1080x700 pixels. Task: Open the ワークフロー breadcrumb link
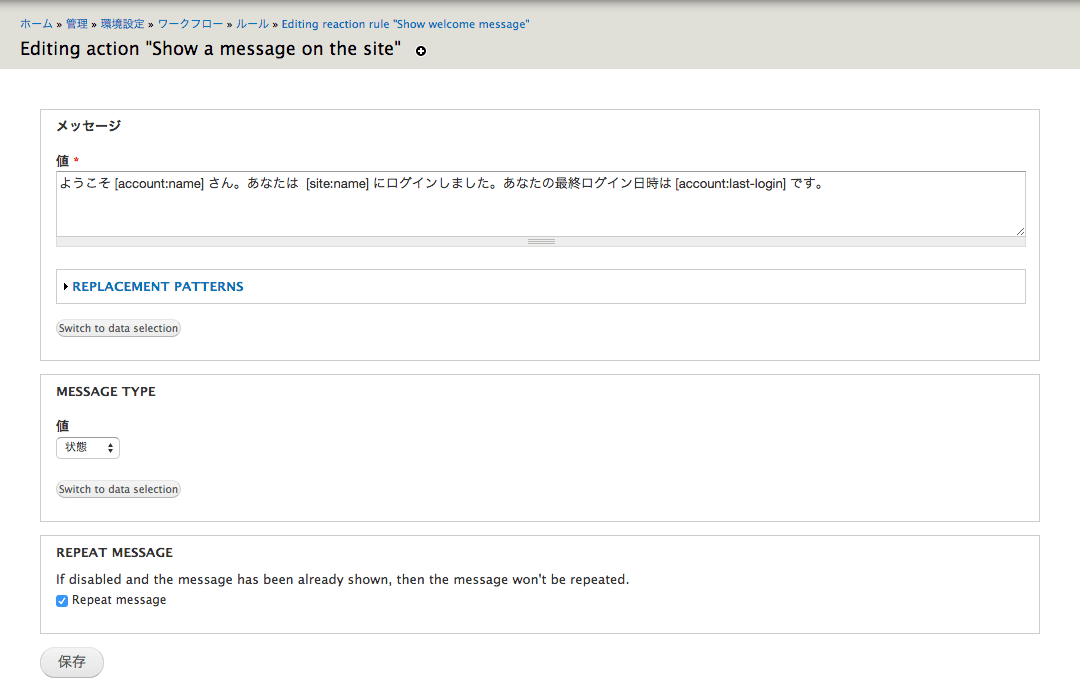190,24
